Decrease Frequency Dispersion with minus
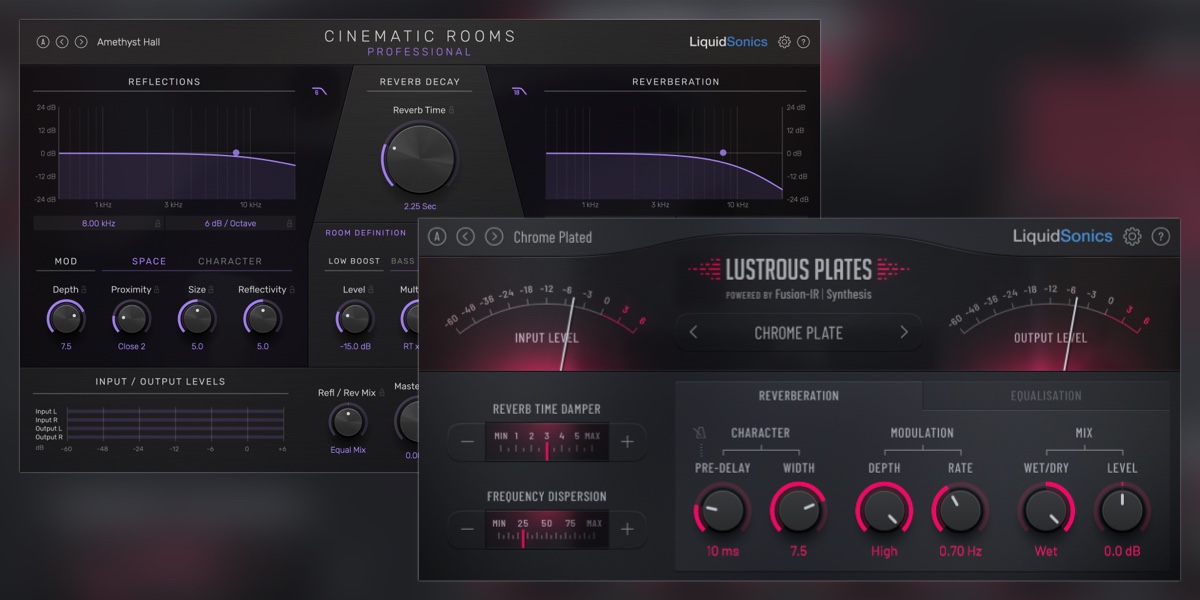The height and width of the screenshot is (600, 1200). (467, 529)
